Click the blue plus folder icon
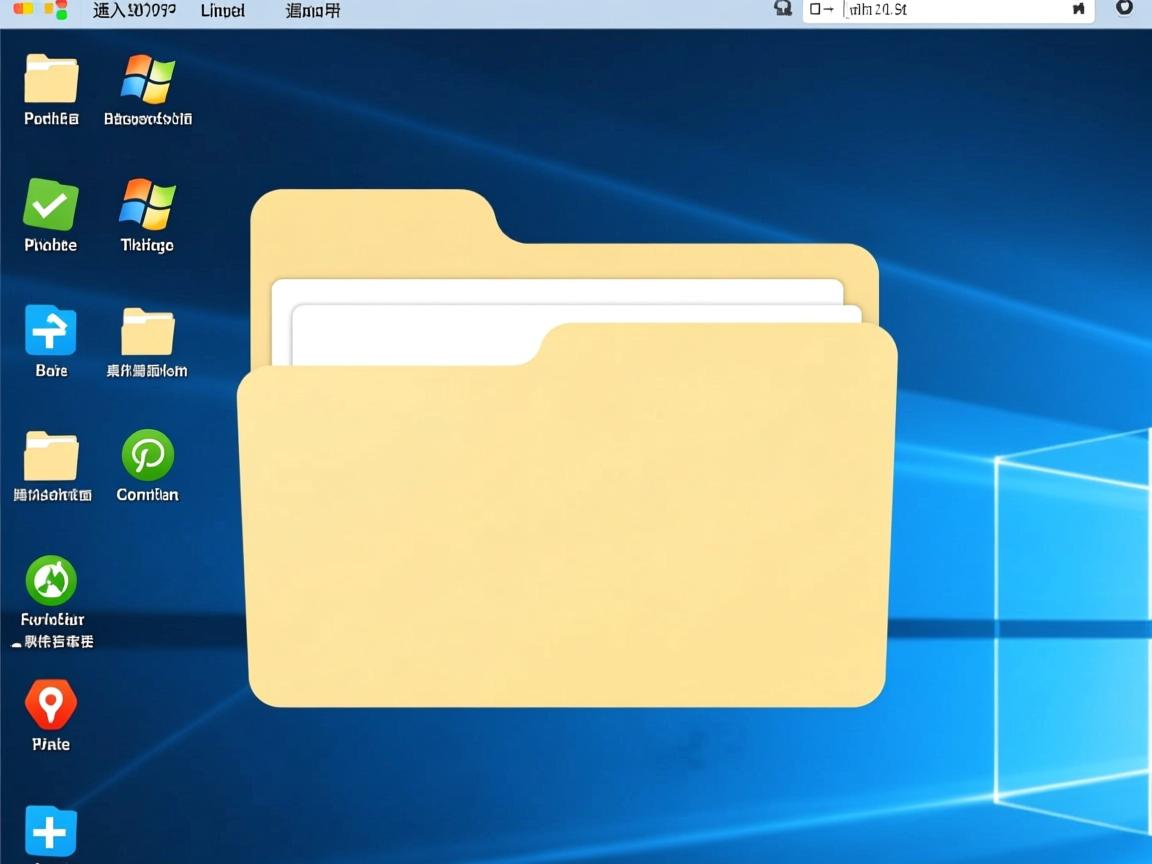Screen dimensions: 1152x864 click(51, 831)
